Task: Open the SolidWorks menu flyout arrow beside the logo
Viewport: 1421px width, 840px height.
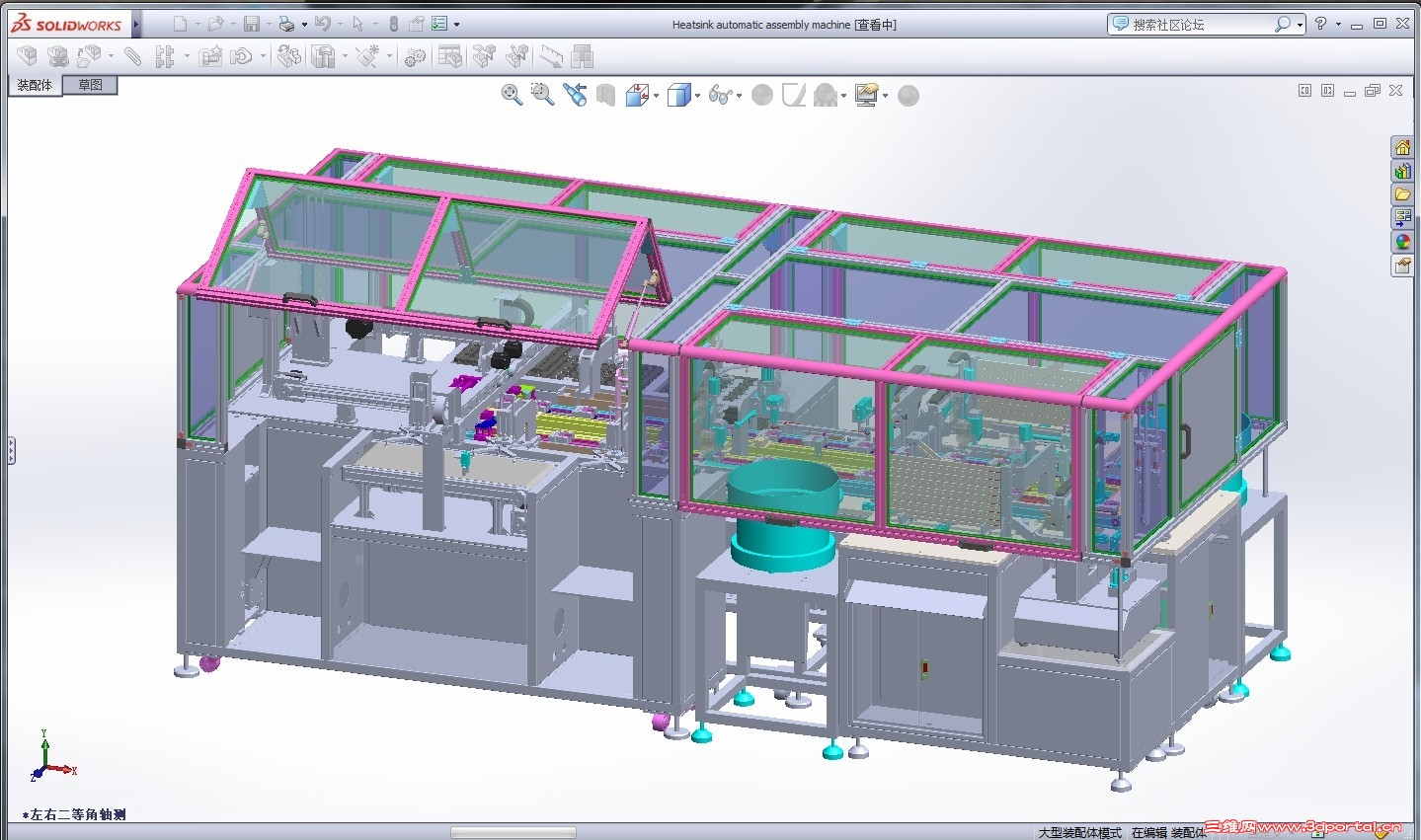Action: coord(136,24)
